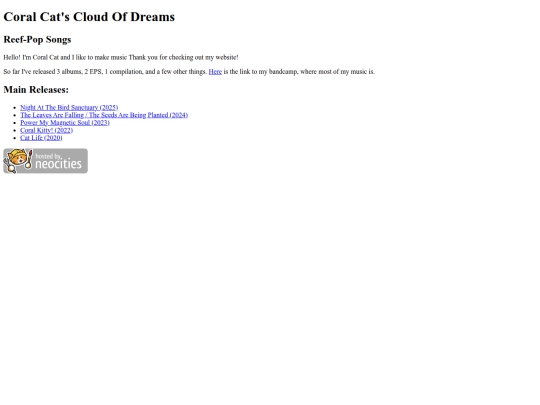Click the hosted by neocities badge

[45, 161]
